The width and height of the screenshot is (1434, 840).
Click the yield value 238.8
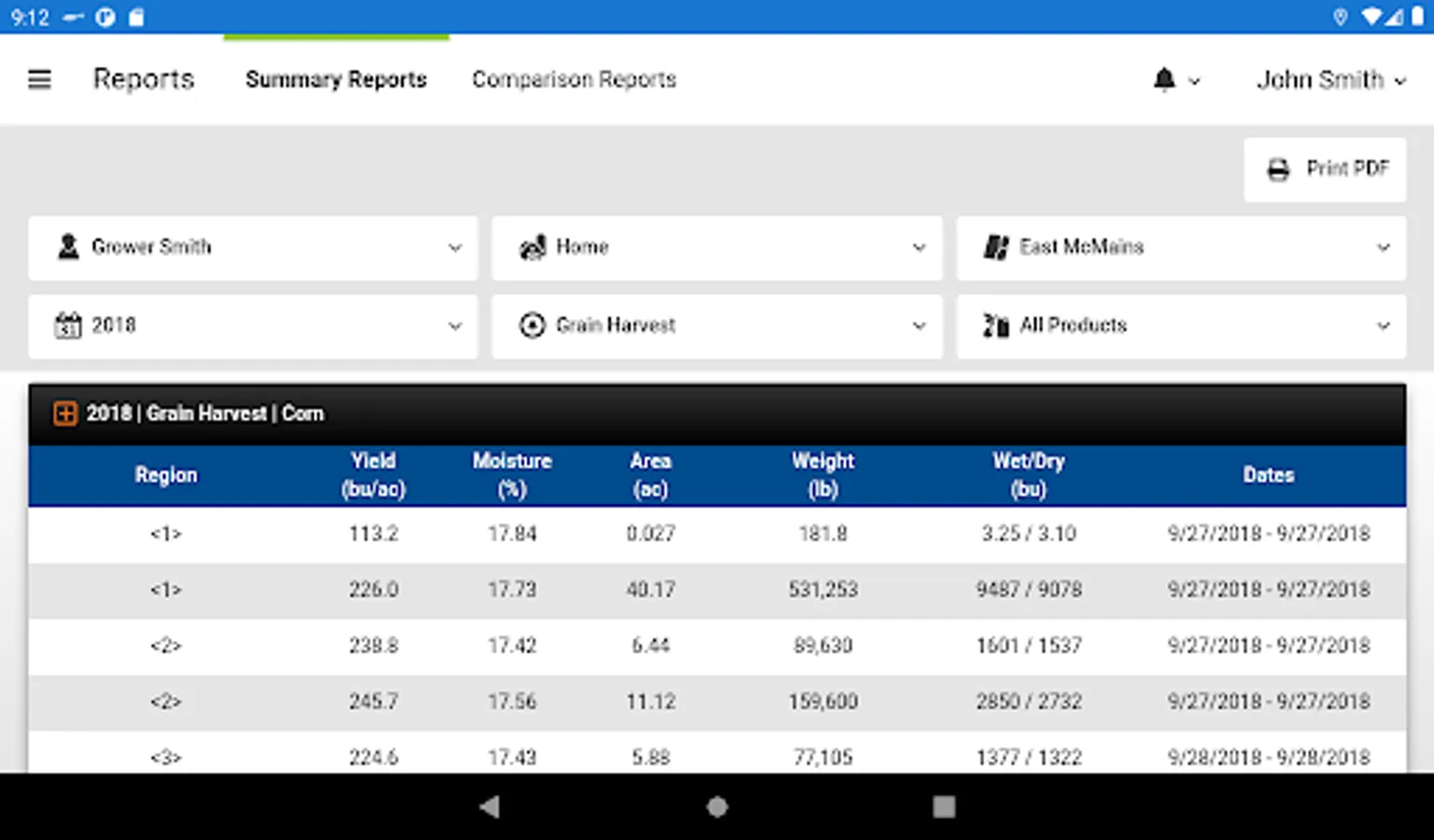click(373, 646)
